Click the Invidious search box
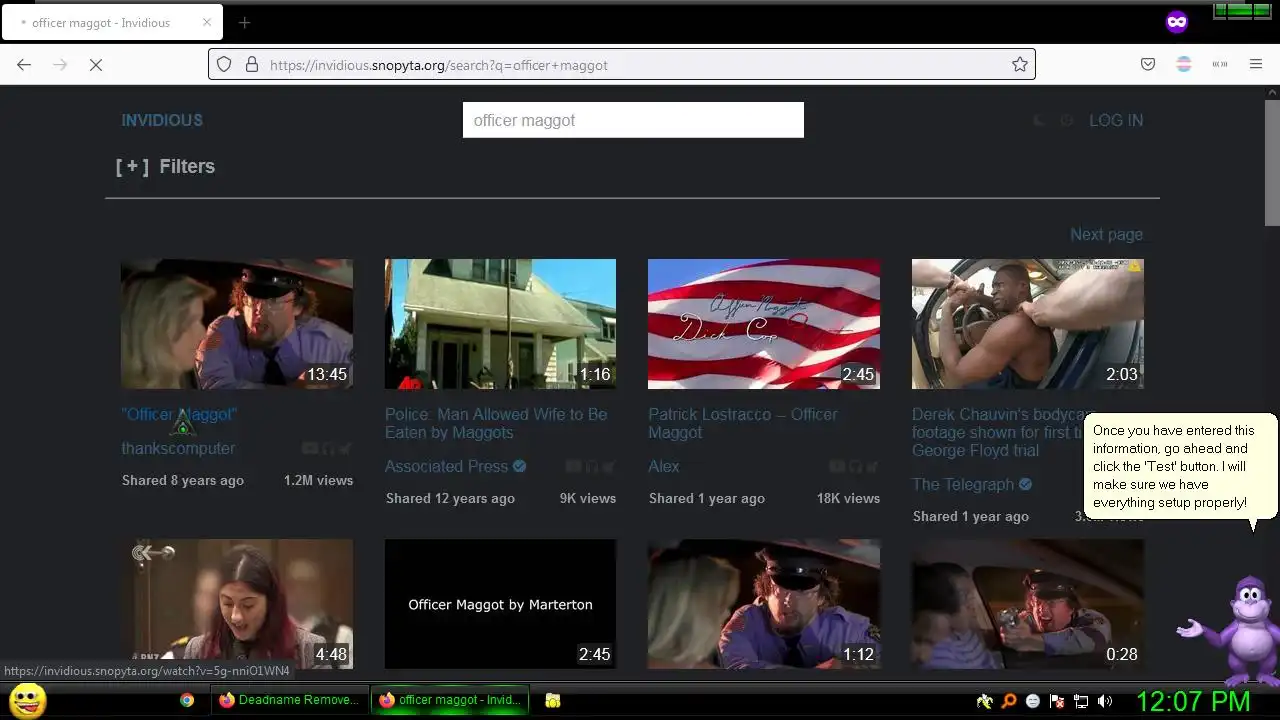Viewport: 1280px width, 720px height. click(633, 120)
